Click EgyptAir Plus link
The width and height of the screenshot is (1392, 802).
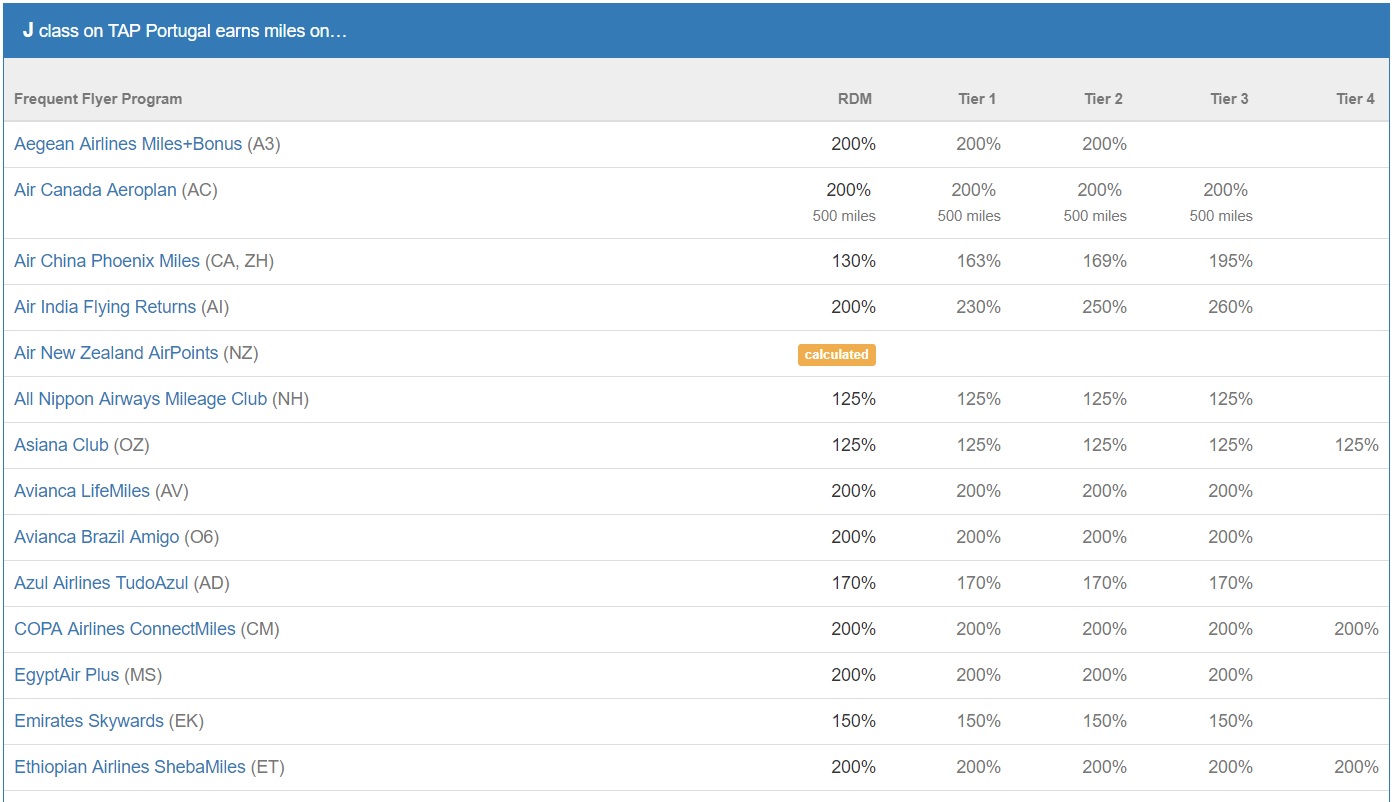click(x=67, y=675)
